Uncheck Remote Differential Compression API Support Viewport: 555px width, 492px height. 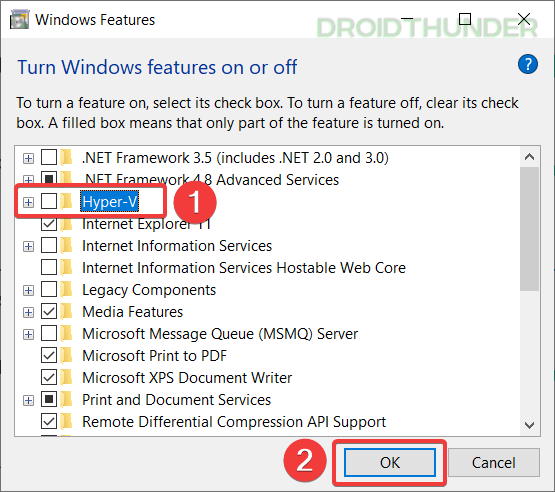pyautogui.click(x=49, y=422)
